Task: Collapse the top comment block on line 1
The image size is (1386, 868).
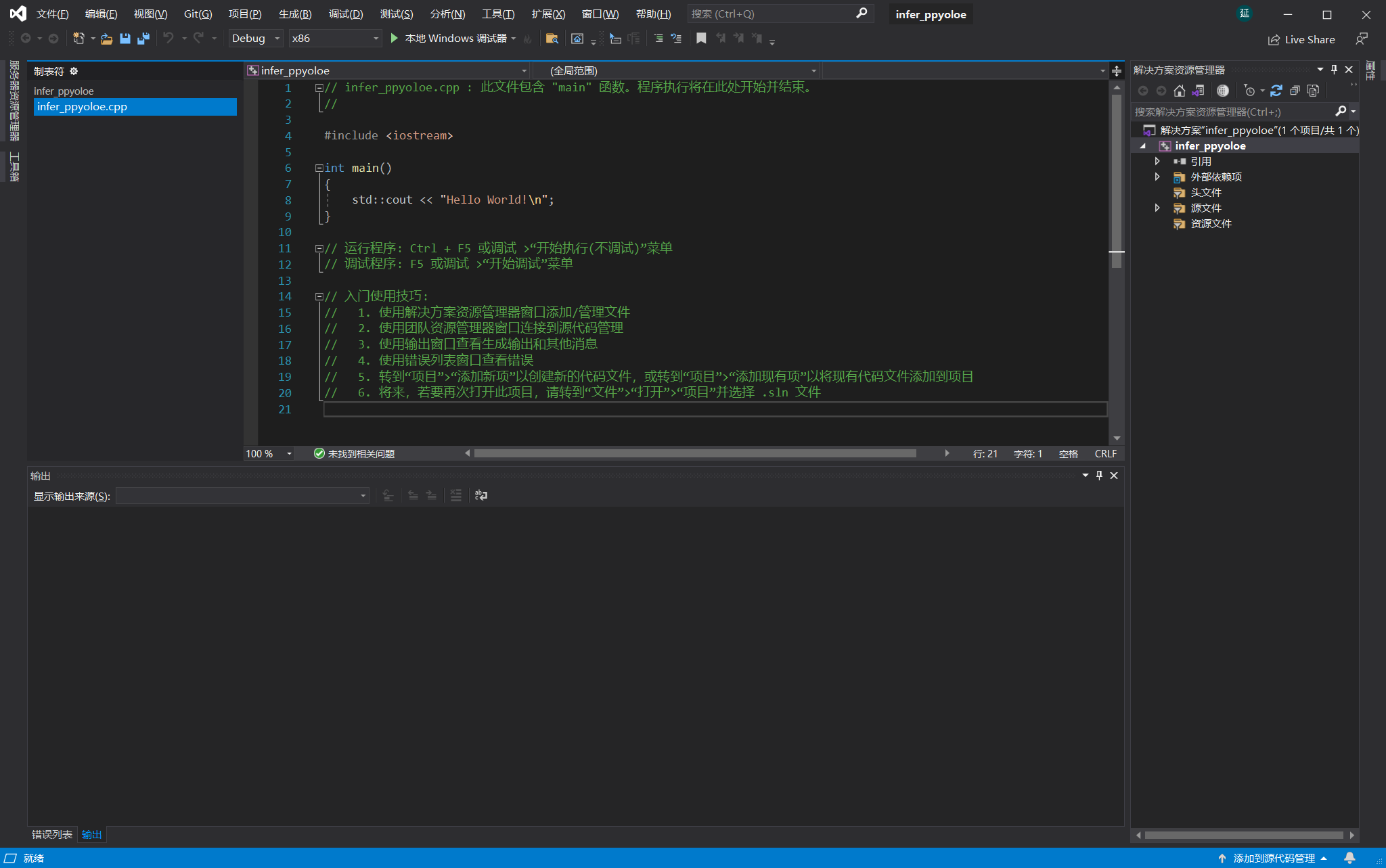Action: [319, 88]
